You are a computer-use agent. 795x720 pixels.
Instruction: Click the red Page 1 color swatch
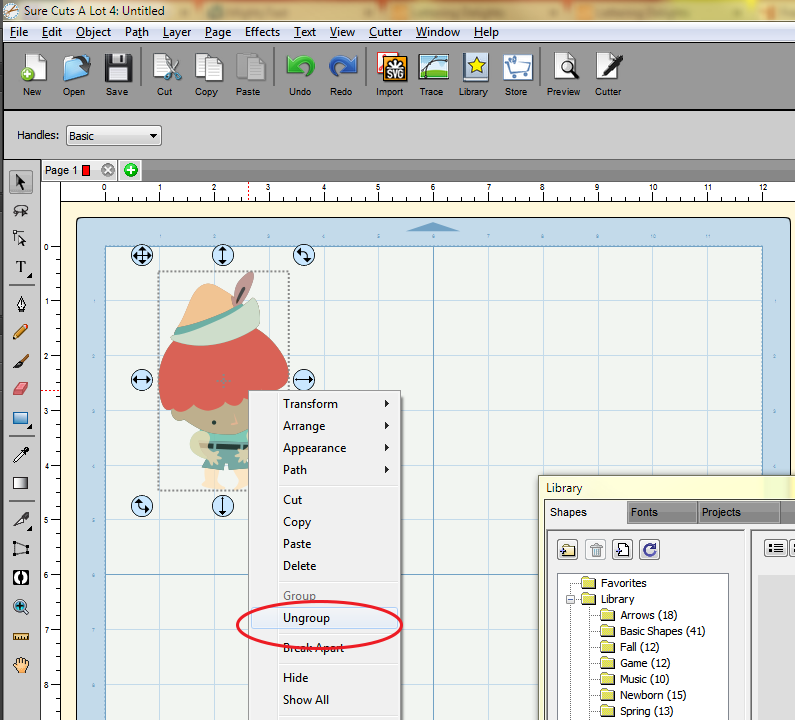coord(86,170)
